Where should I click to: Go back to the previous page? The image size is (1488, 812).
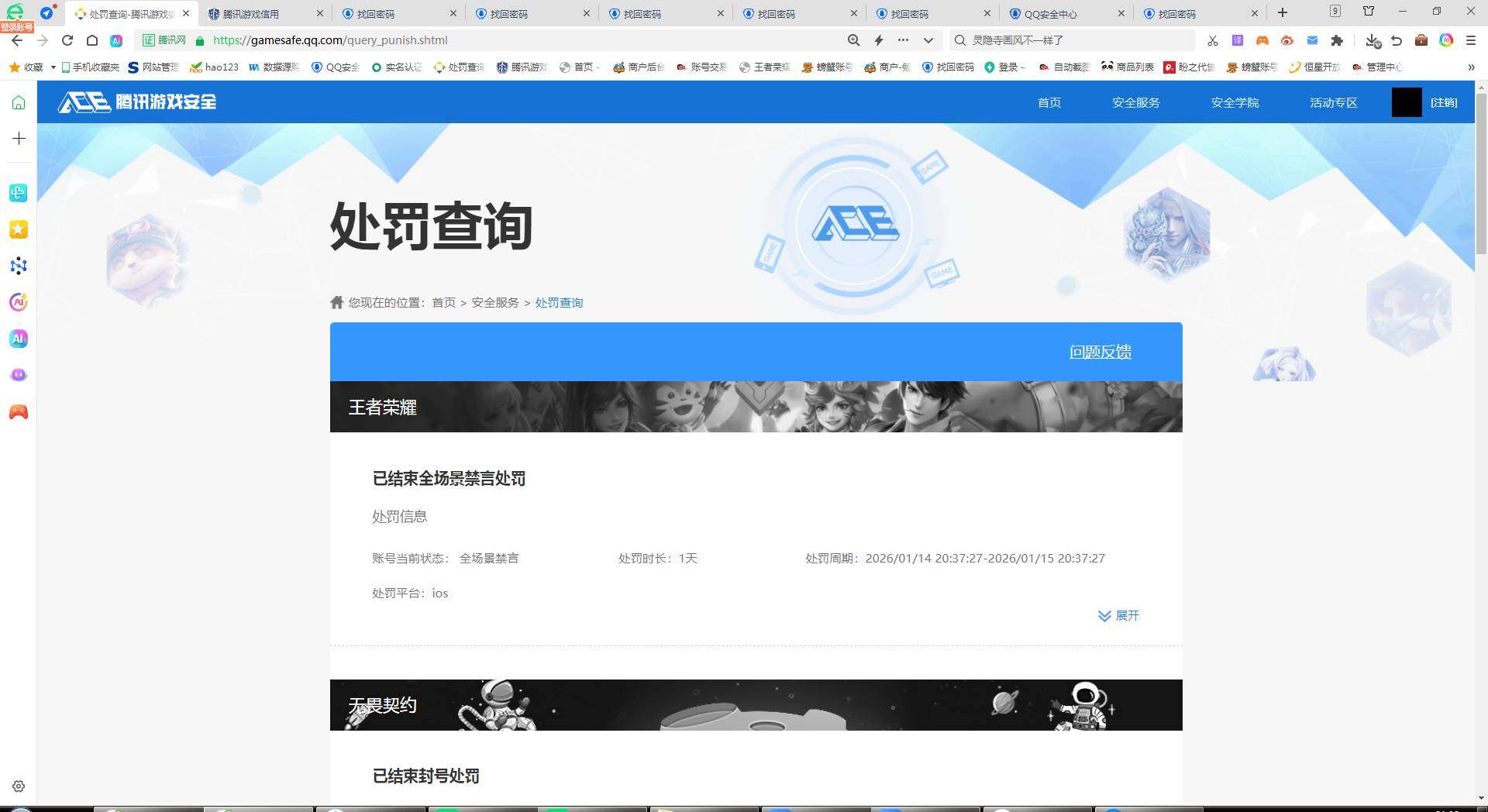click(x=17, y=40)
